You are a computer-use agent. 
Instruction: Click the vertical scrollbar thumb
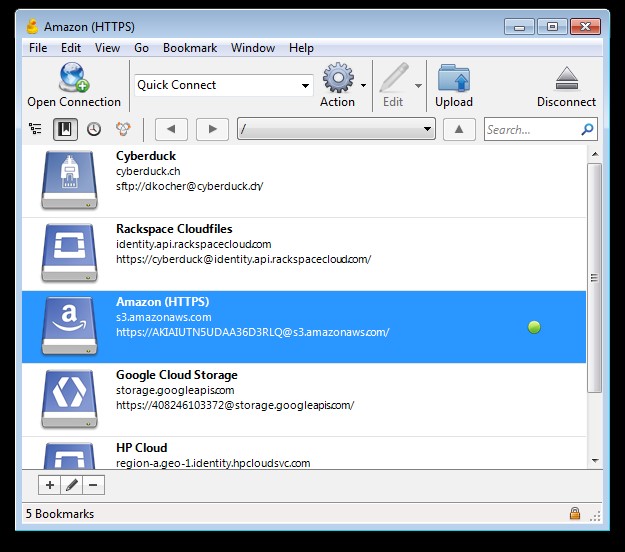[x=594, y=278]
